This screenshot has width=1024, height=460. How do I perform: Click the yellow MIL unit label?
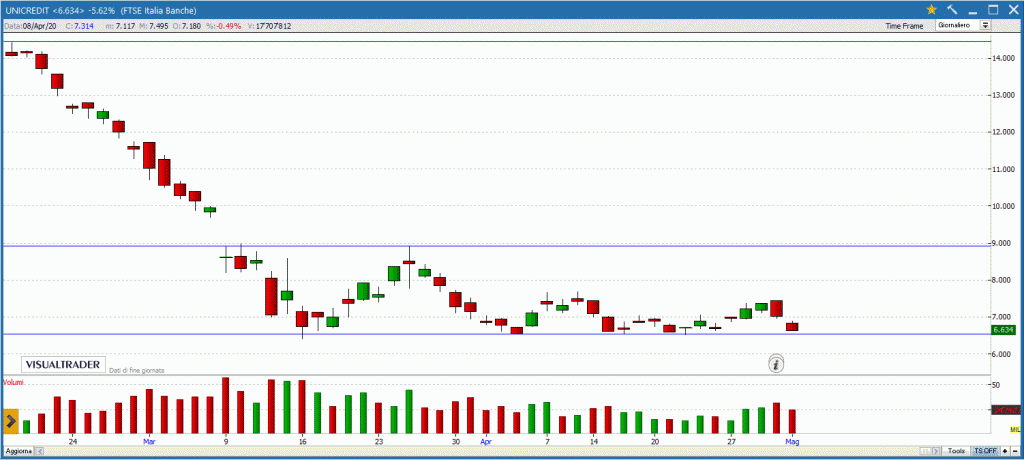pyautogui.click(x=1015, y=429)
